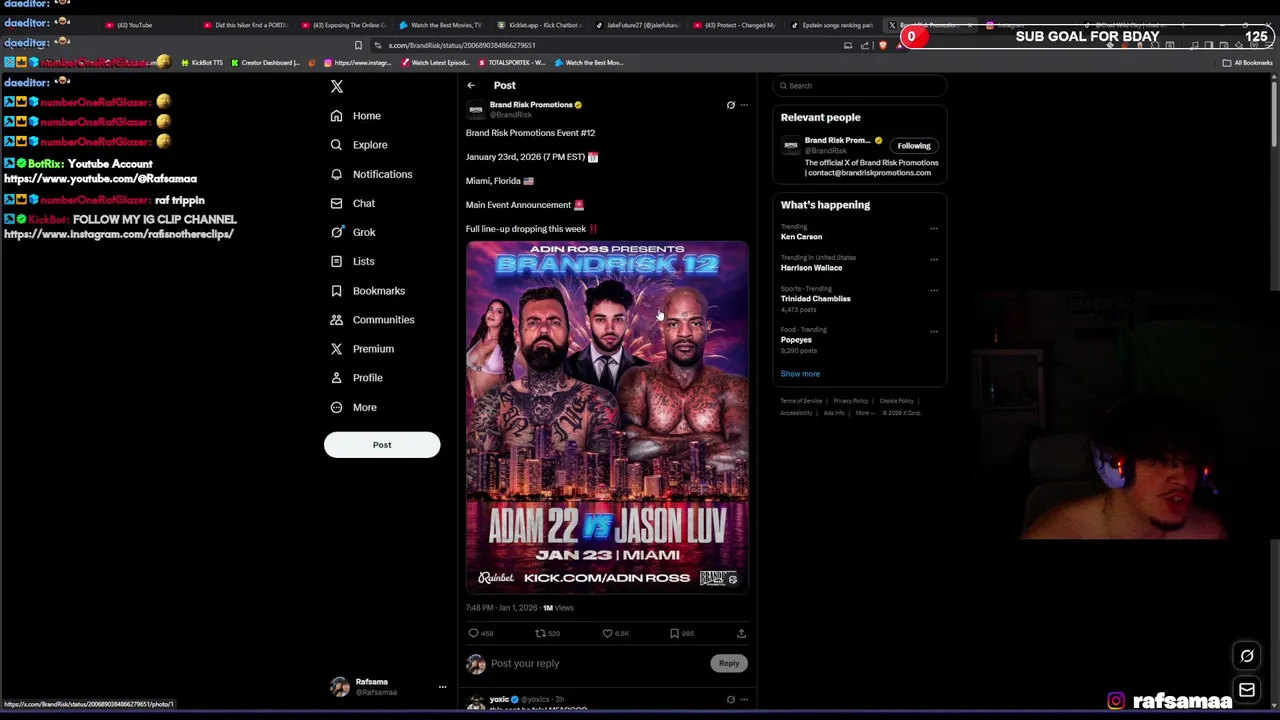1280x720 pixels.
Task: Click the reply comment icon
Action: 474,633
